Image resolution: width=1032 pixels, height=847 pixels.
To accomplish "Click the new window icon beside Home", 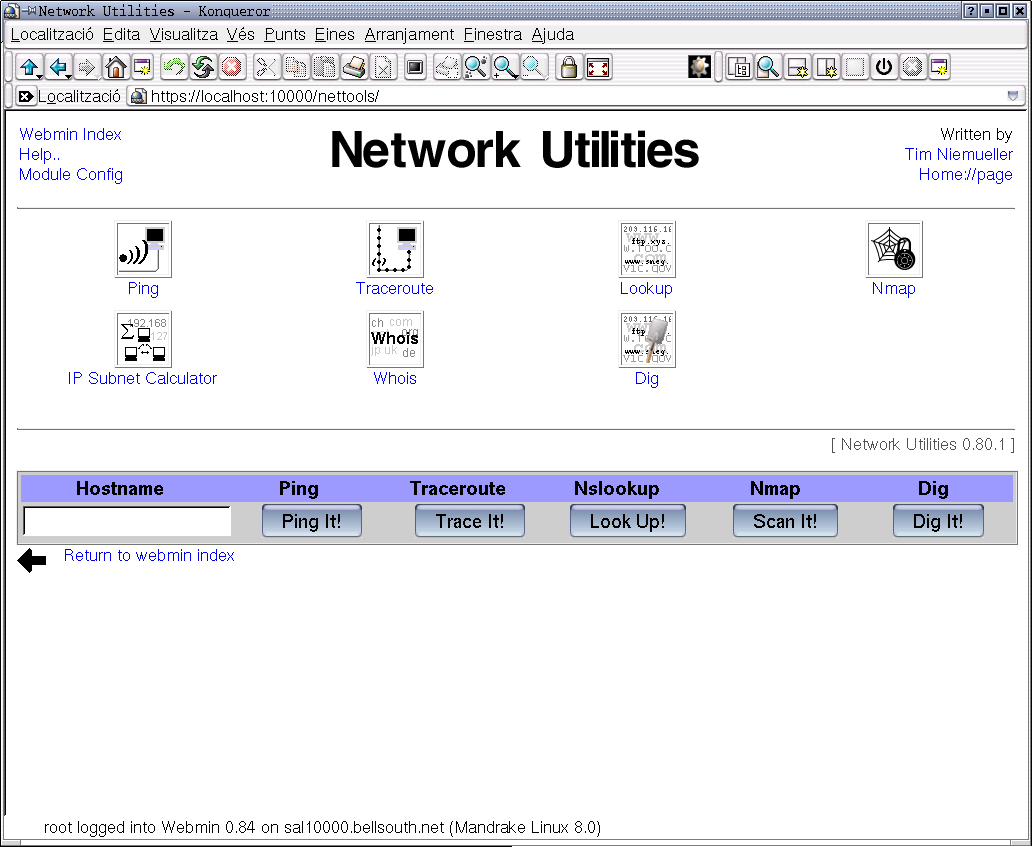I will click(143, 67).
